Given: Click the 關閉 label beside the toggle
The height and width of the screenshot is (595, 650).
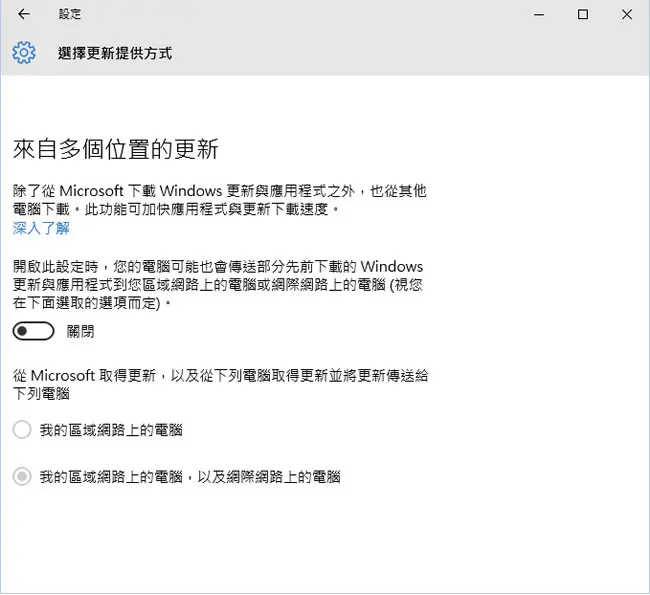Looking at the screenshot, I should [80, 331].
